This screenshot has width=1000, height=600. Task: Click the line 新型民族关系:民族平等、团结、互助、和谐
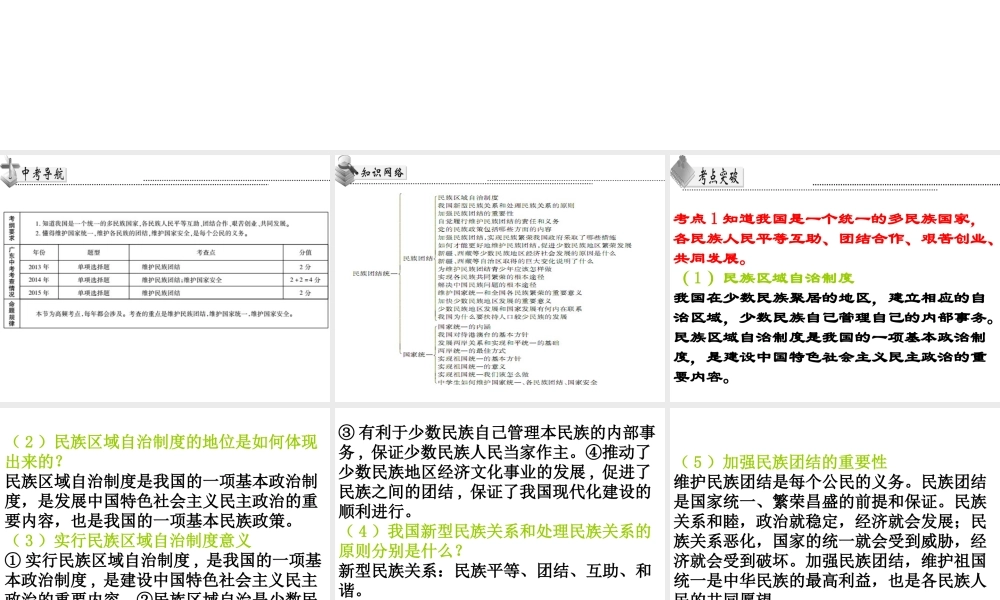495,580
